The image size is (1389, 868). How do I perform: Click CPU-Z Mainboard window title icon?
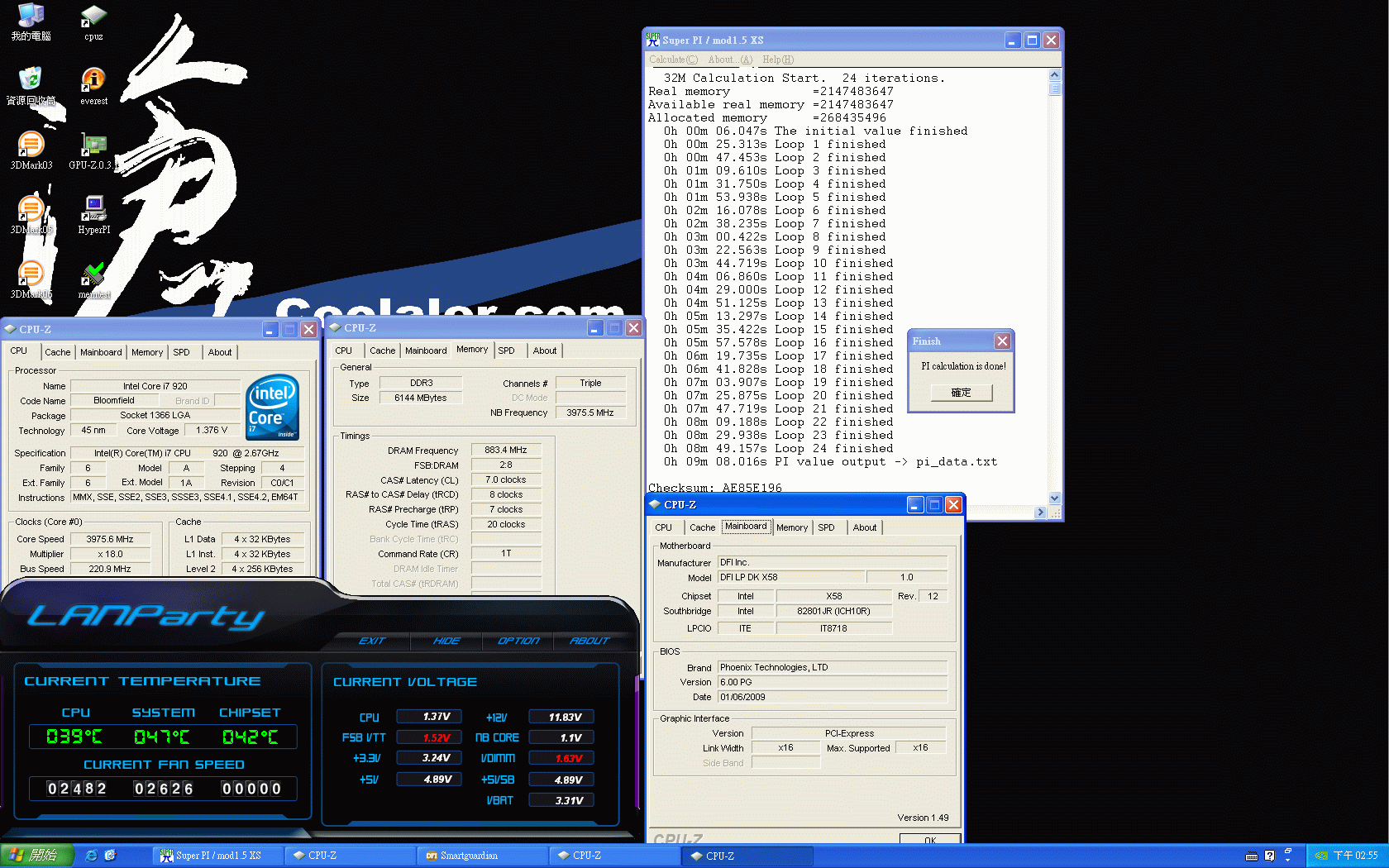point(655,504)
